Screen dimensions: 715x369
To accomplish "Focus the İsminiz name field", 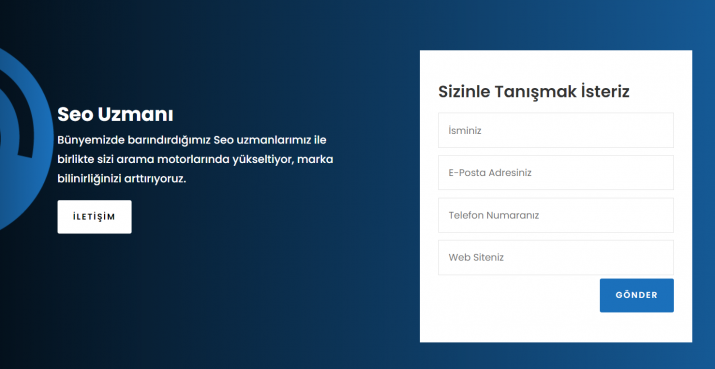I will tap(556, 130).
